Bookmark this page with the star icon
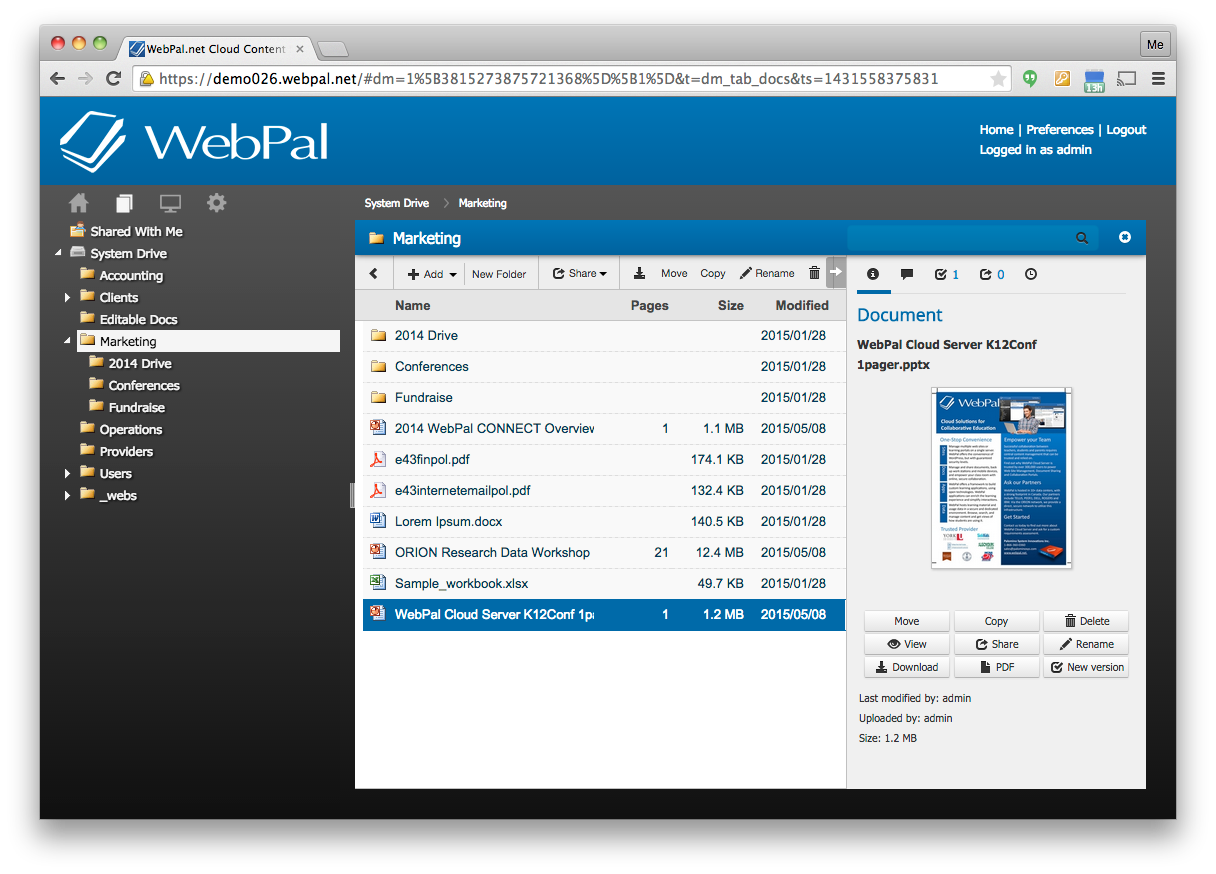Screen dimensions: 1216x874 998,78
